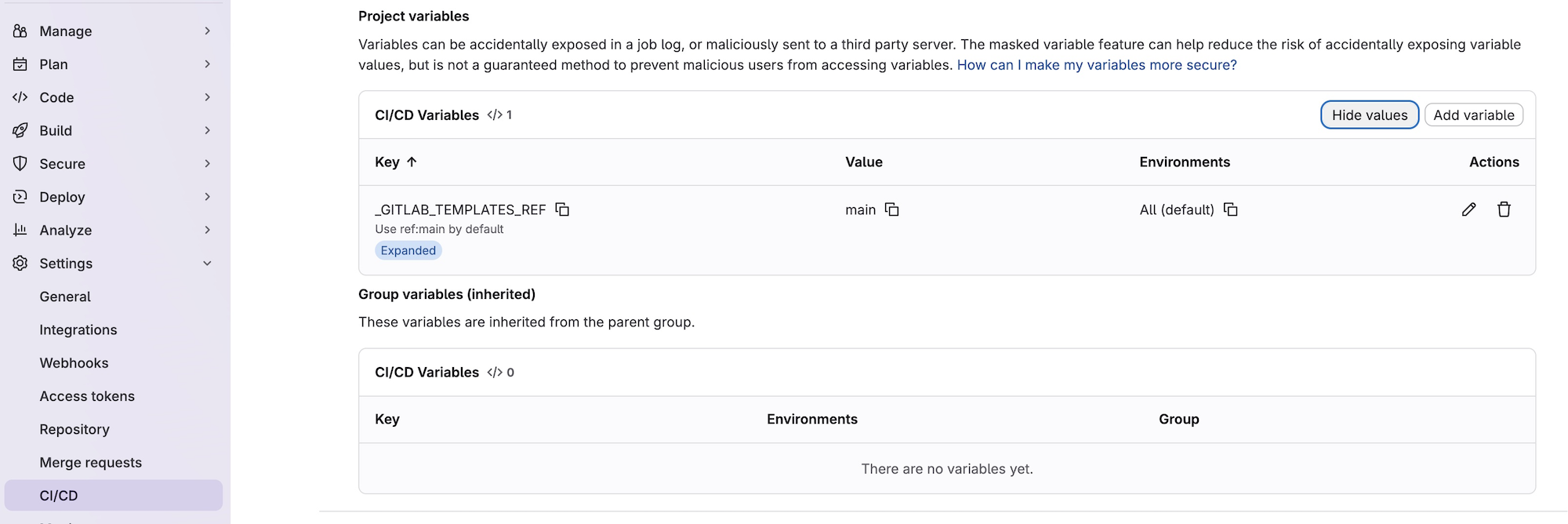Expand the Plan section chevron

tap(207, 64)
